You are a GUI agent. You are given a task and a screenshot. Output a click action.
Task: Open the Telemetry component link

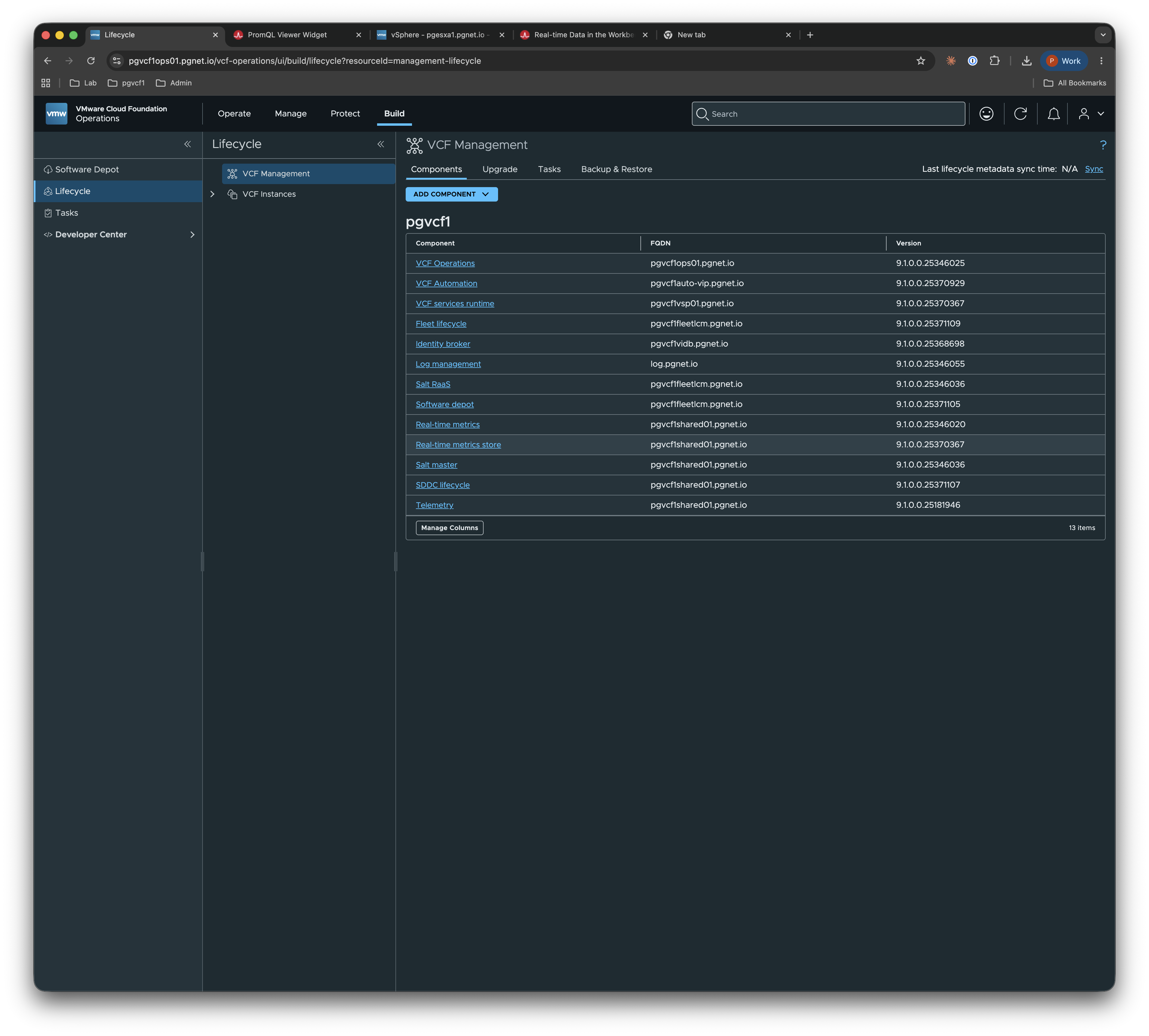coord(435,505)
